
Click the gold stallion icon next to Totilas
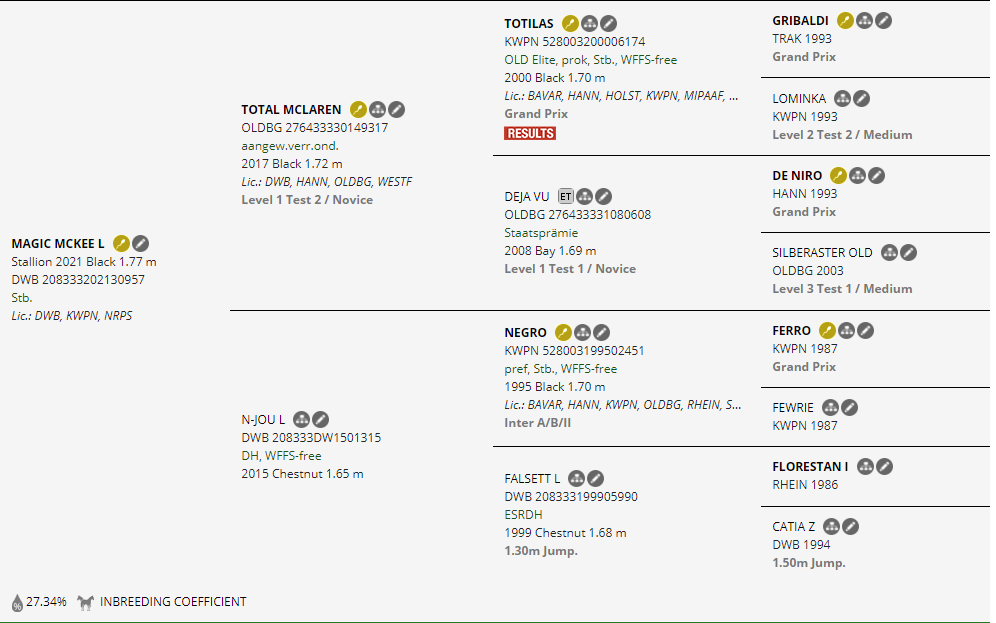(570, 23)
